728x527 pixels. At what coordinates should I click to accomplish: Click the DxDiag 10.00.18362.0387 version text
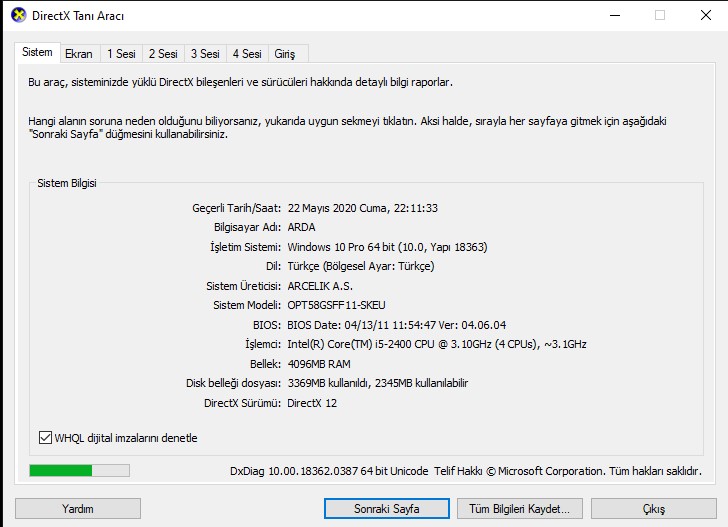[x=329, y=471]
